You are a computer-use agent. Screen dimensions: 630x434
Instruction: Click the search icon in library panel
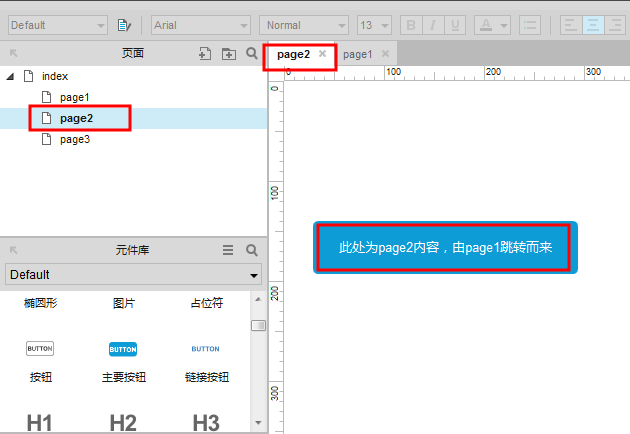[x=252, y=250]
